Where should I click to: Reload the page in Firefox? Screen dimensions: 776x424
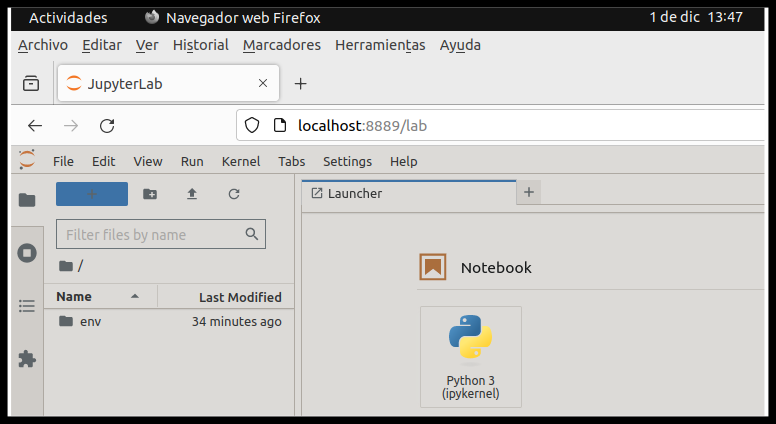tap(107, 126)
